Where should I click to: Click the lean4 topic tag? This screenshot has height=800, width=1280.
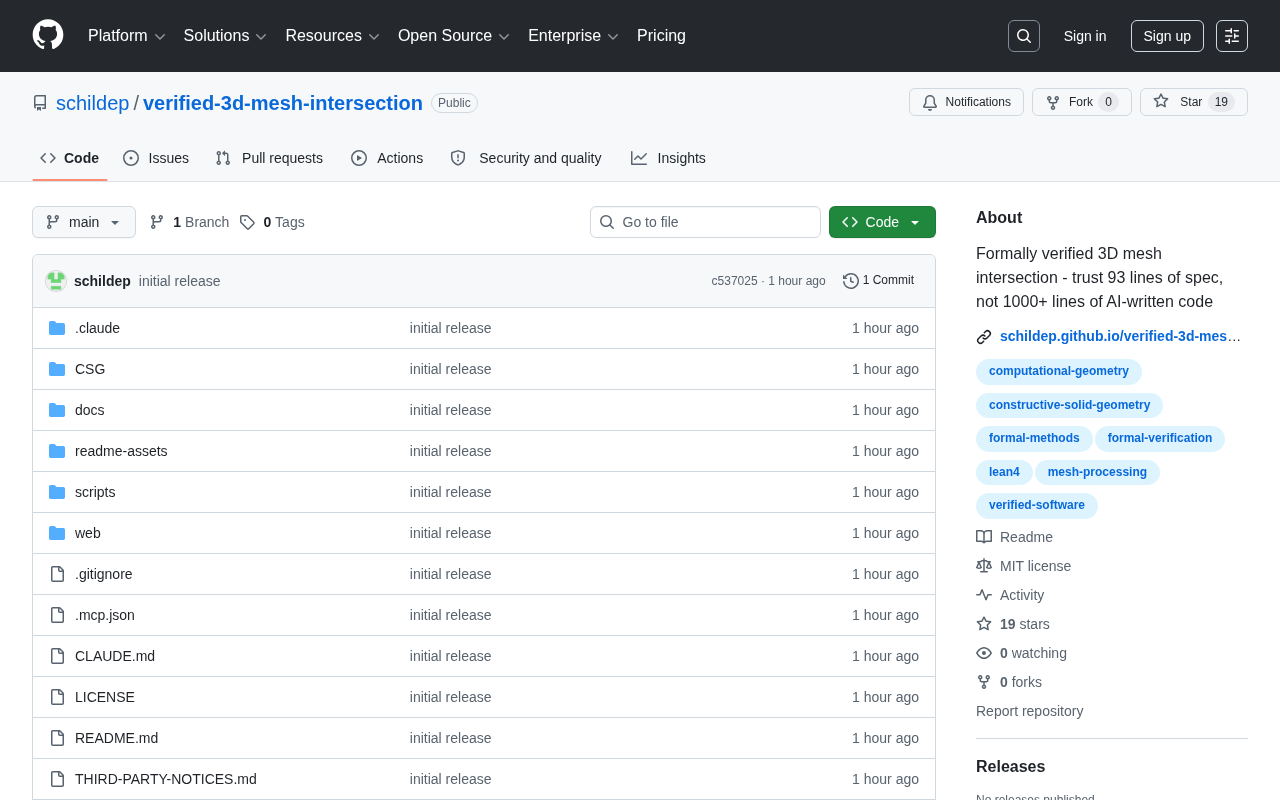click(x=1004, y=473)
